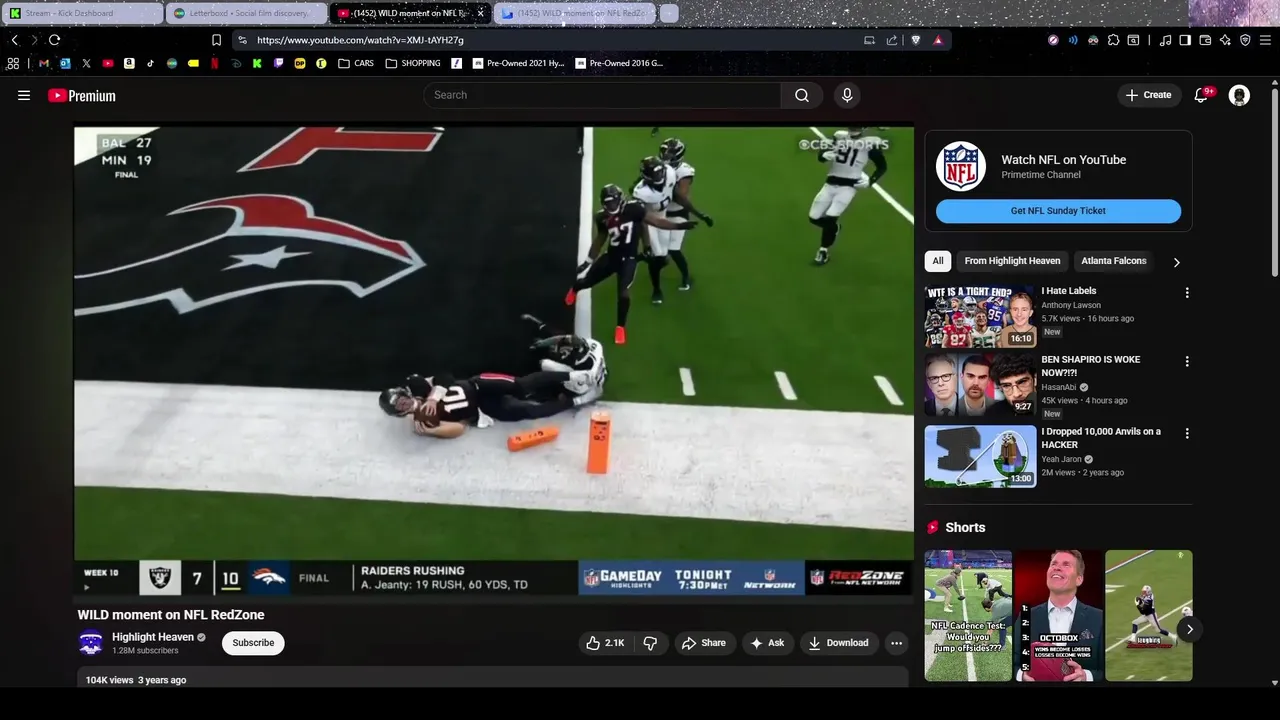Show next Shorts with right arrow
1280x720 pixels.
pos(1189,629)
